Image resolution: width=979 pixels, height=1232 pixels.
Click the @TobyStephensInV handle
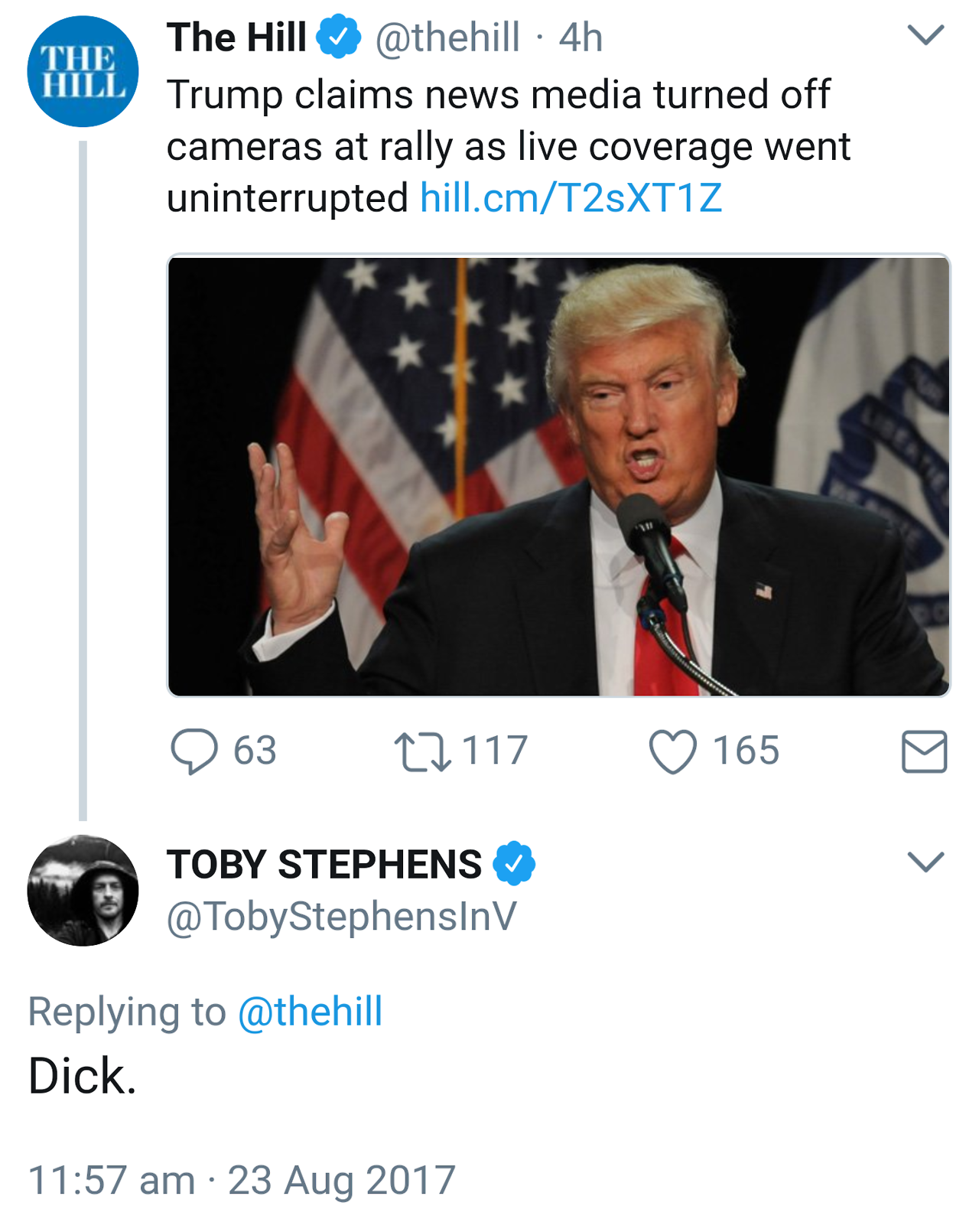[342, 917]
